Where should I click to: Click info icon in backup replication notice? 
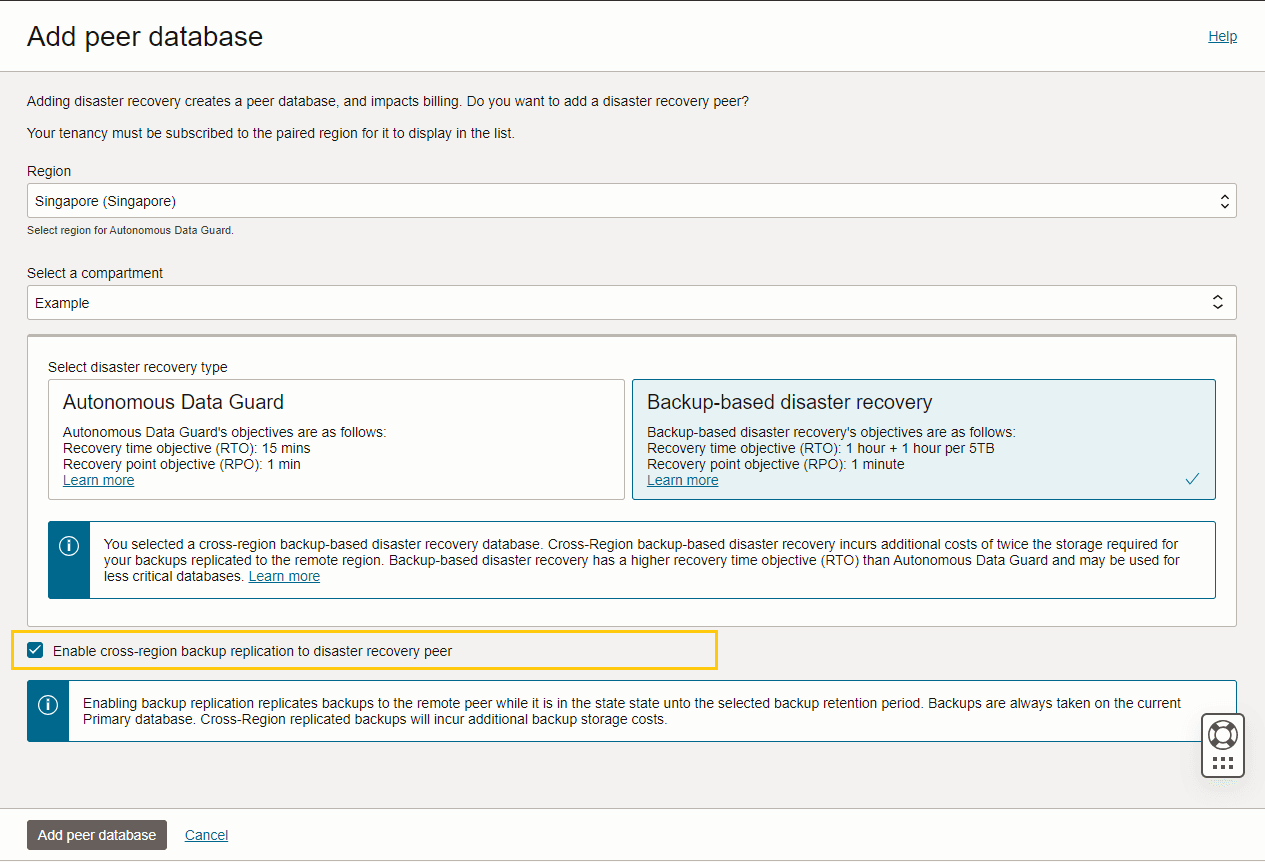pyautogui.click(x=48, y=704)
